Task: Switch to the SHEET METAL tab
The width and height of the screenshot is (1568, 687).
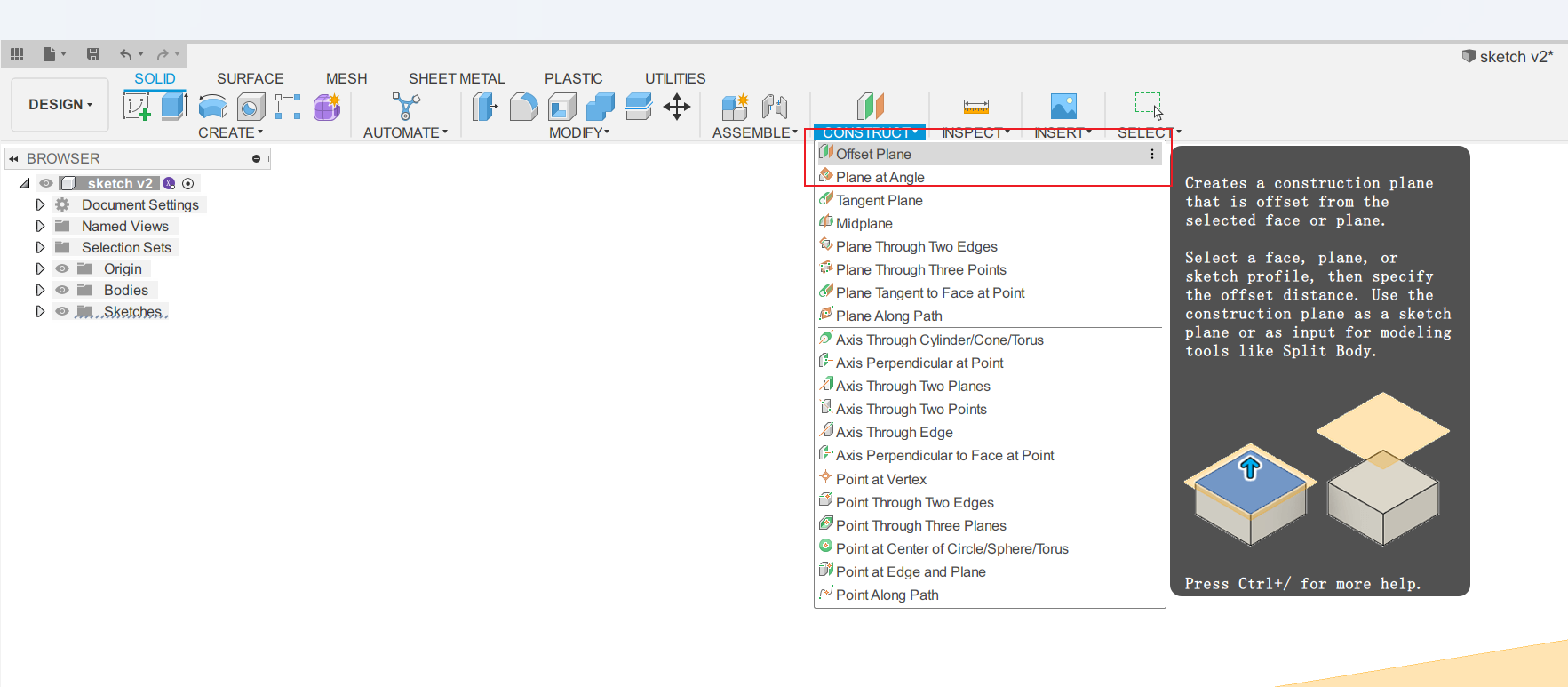Action: [457, 78]
